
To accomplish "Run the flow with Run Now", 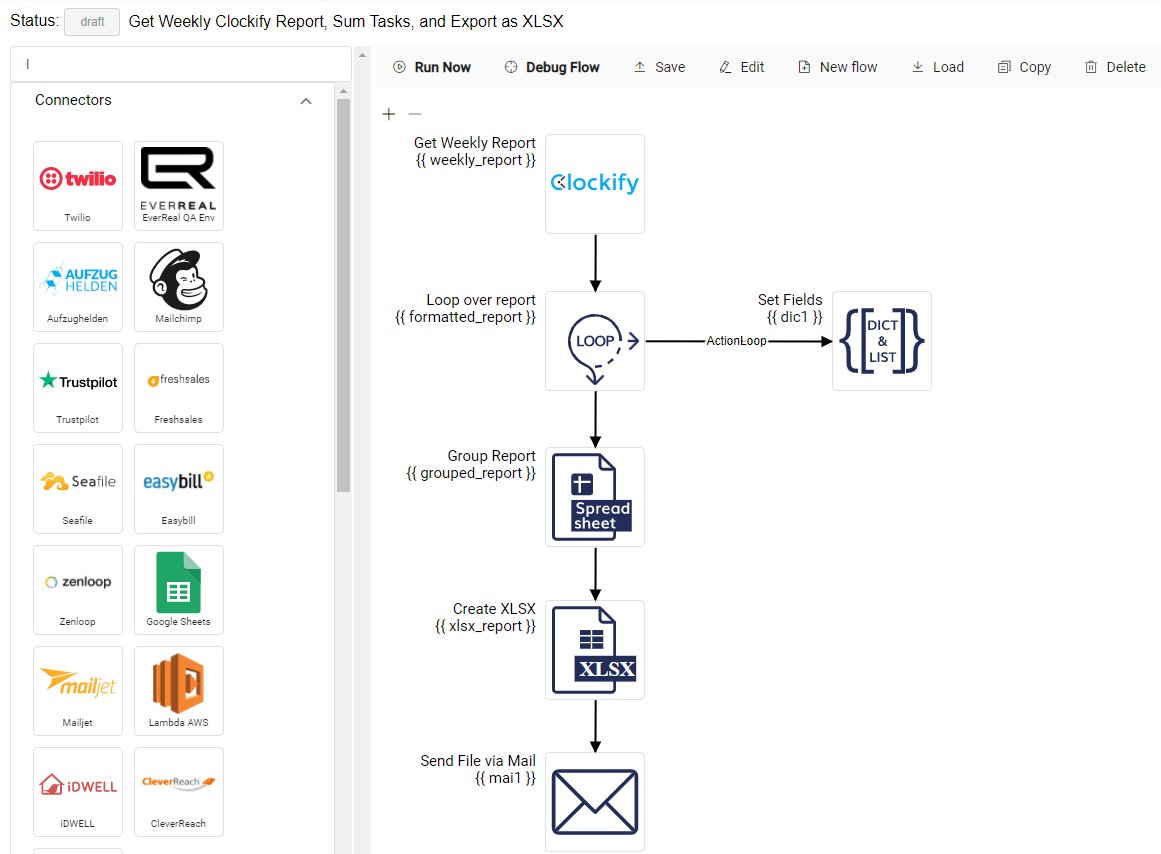I will pyautogui.click(x=432, y=67).
